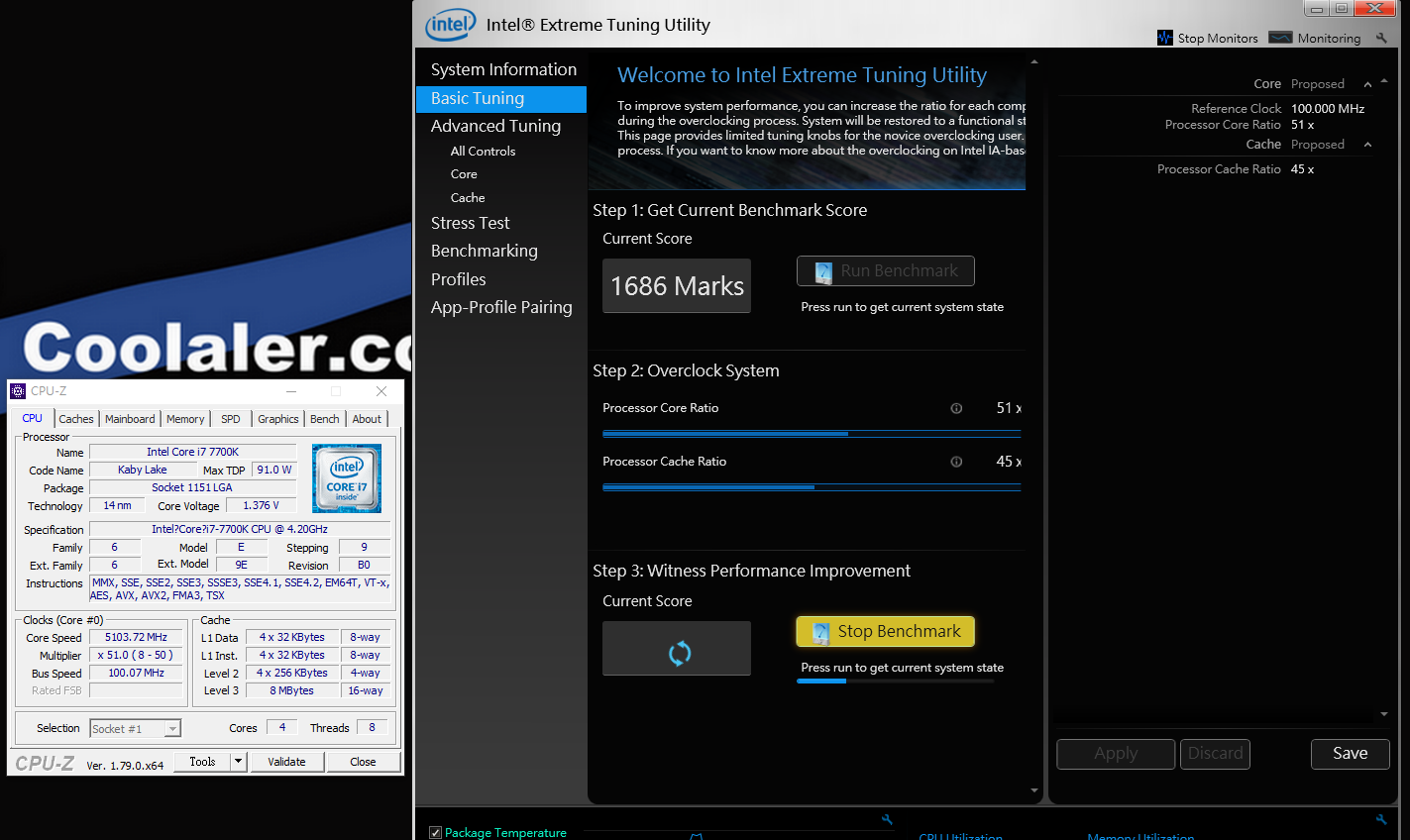Viewport: 1410px width, 840px height.
Task: Click the Apply button
Action: pyautogui.click(x=1116, y=754)
